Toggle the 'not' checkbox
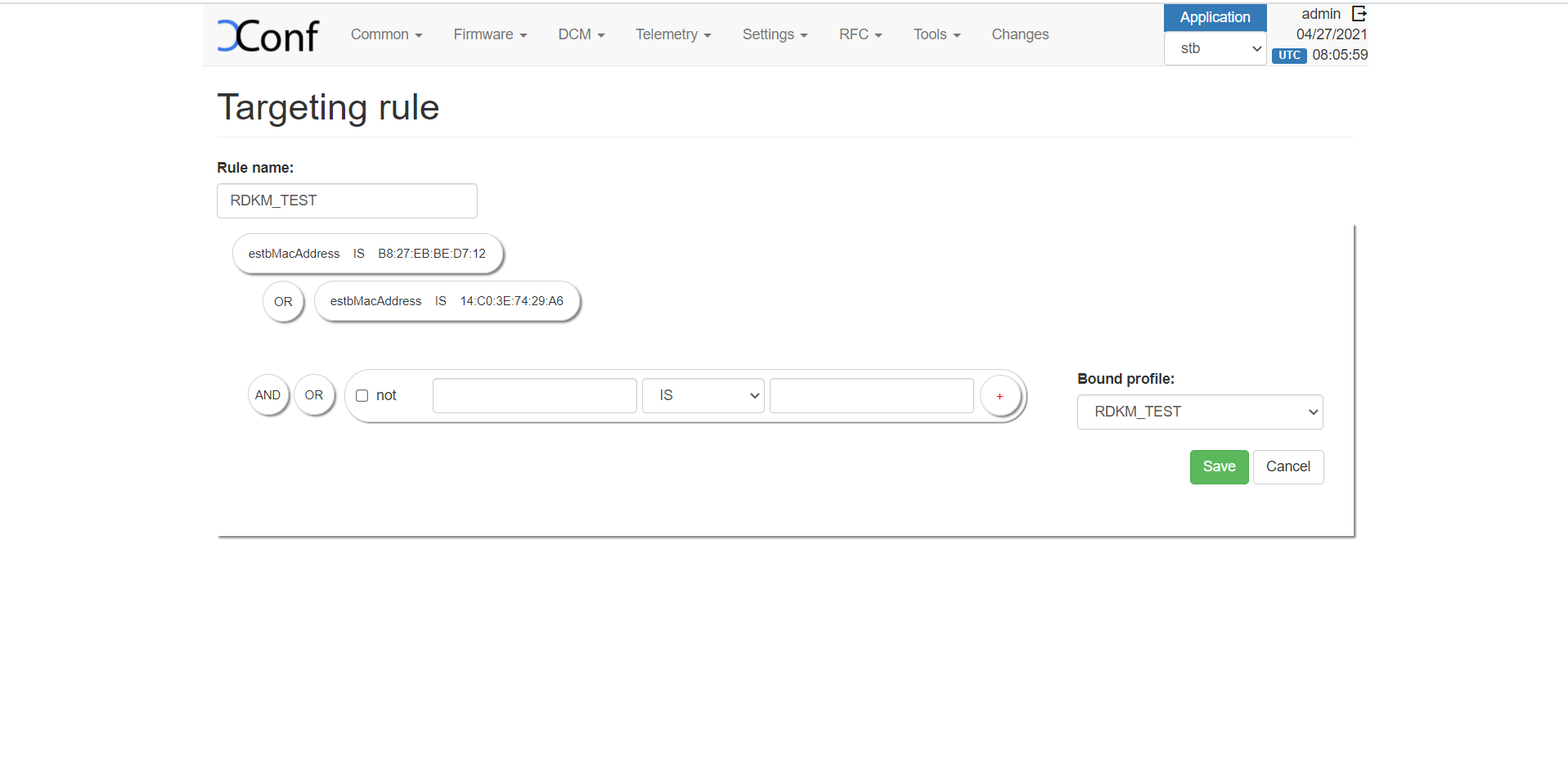The image size is (1568, 770). click(x=362, y=396)
